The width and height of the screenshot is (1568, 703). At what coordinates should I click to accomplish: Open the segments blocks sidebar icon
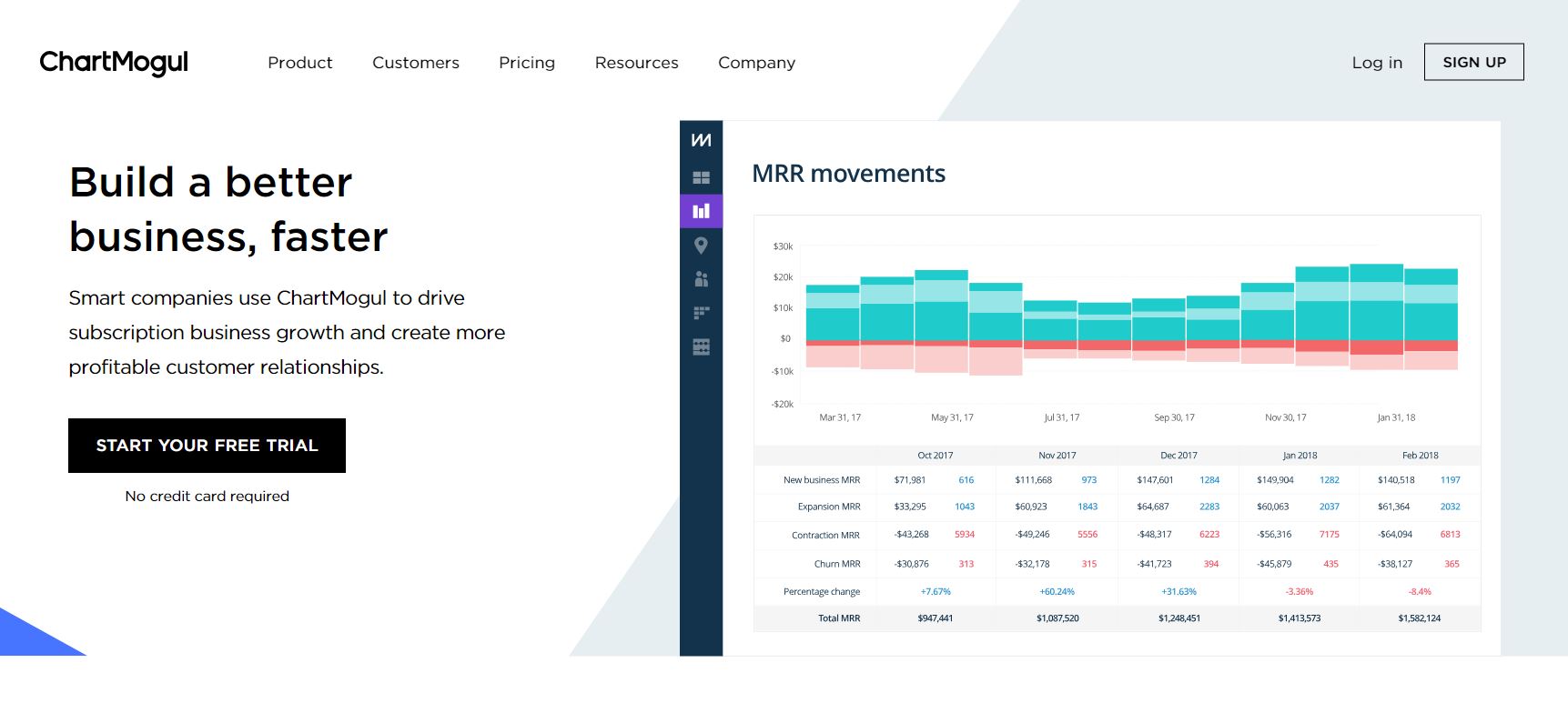coord(701,313)
